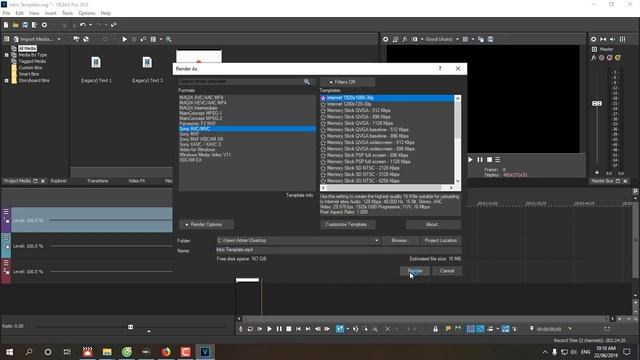Open the Tools menu

pyautogui.click(x=67, y=13)
